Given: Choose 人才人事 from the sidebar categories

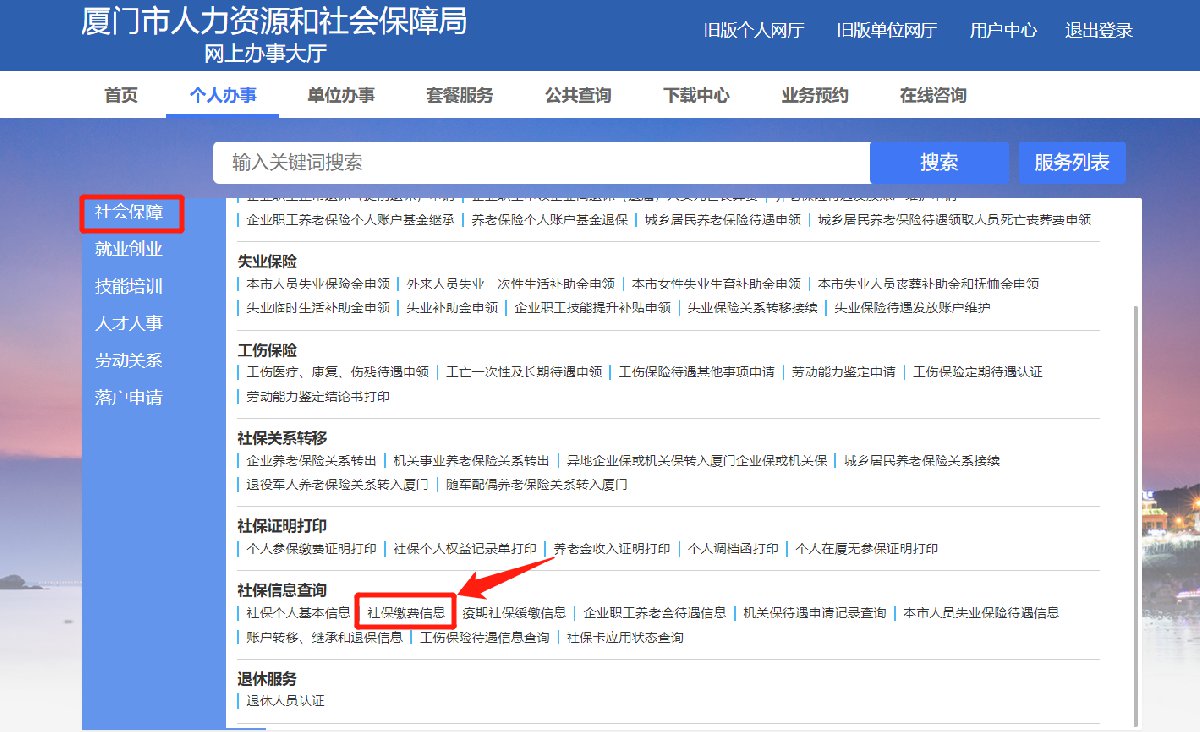Looking at the screenshot, I should tap(129, 323).
